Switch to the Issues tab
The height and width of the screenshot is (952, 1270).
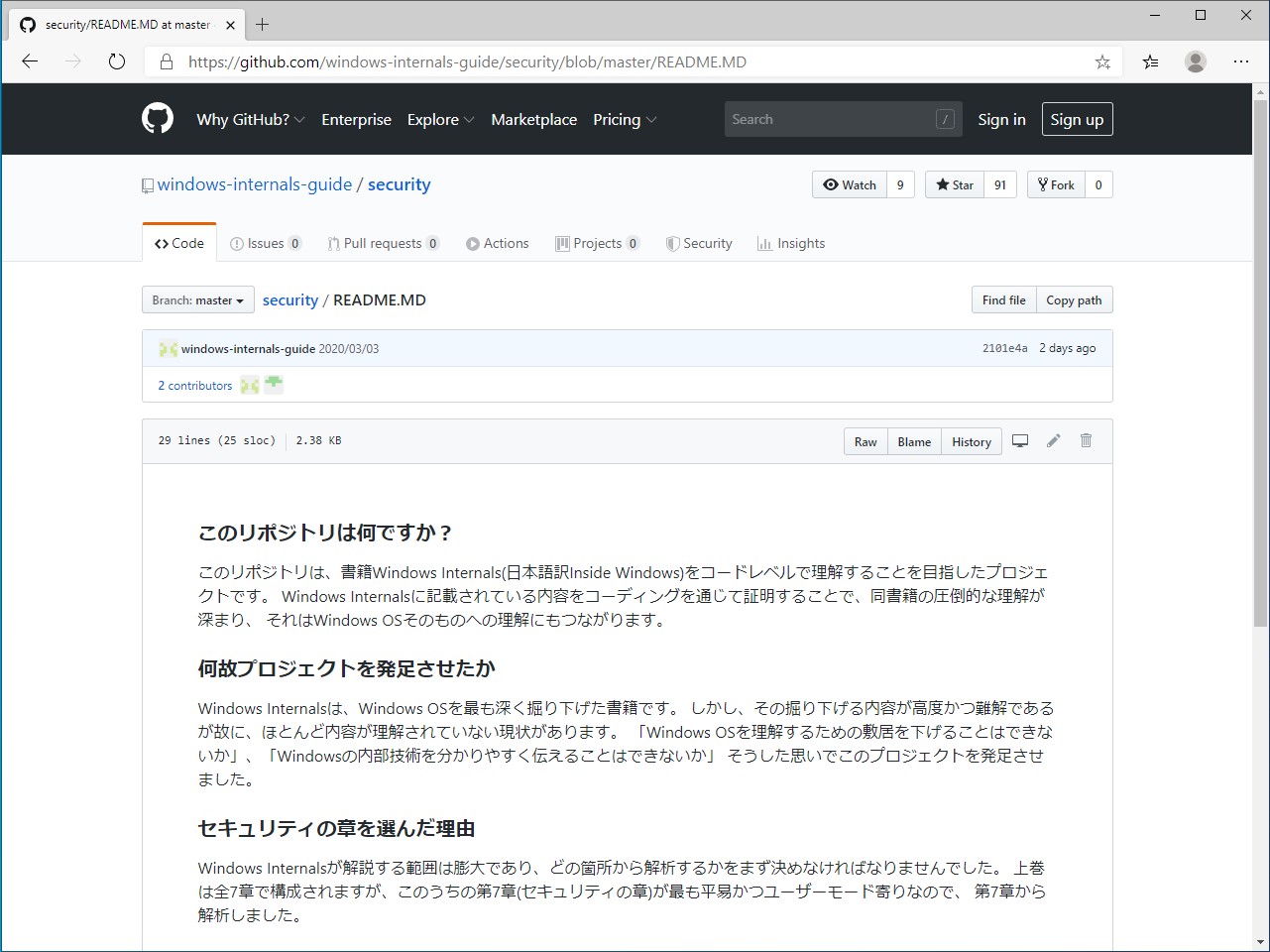[265, 243]
